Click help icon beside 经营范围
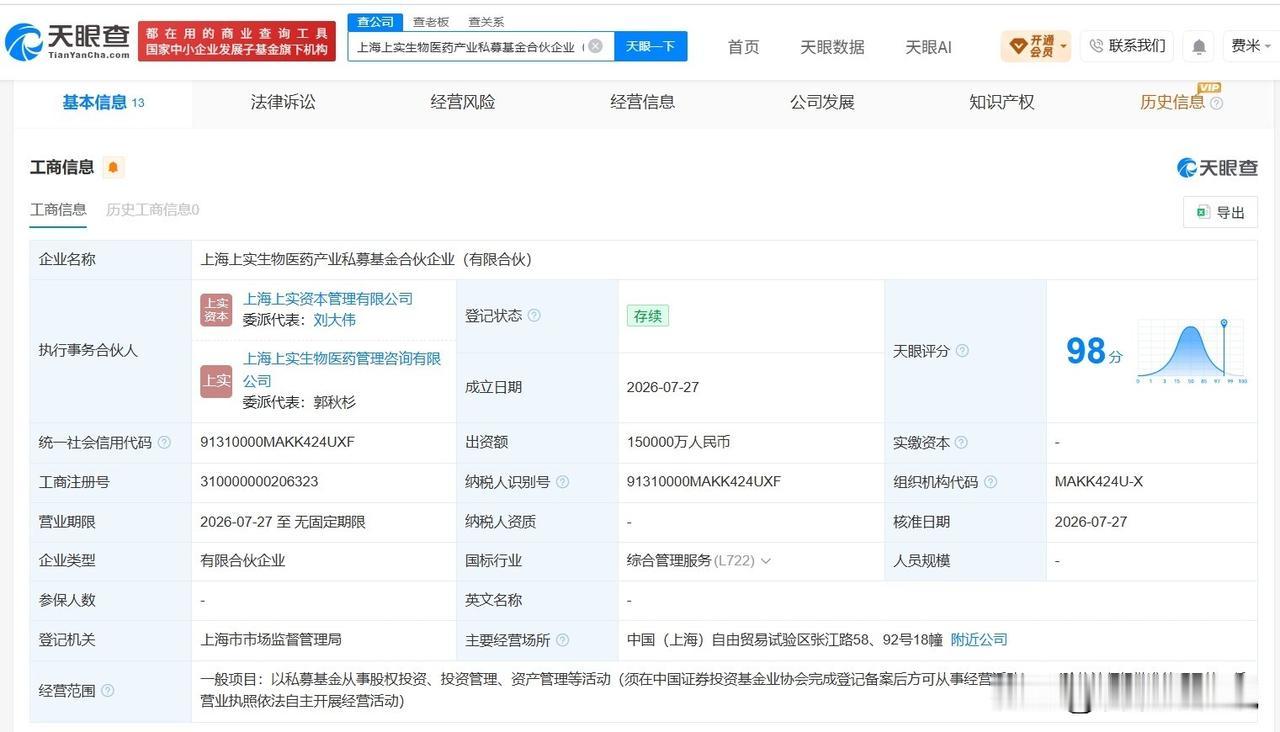 [x=107, y=691]
